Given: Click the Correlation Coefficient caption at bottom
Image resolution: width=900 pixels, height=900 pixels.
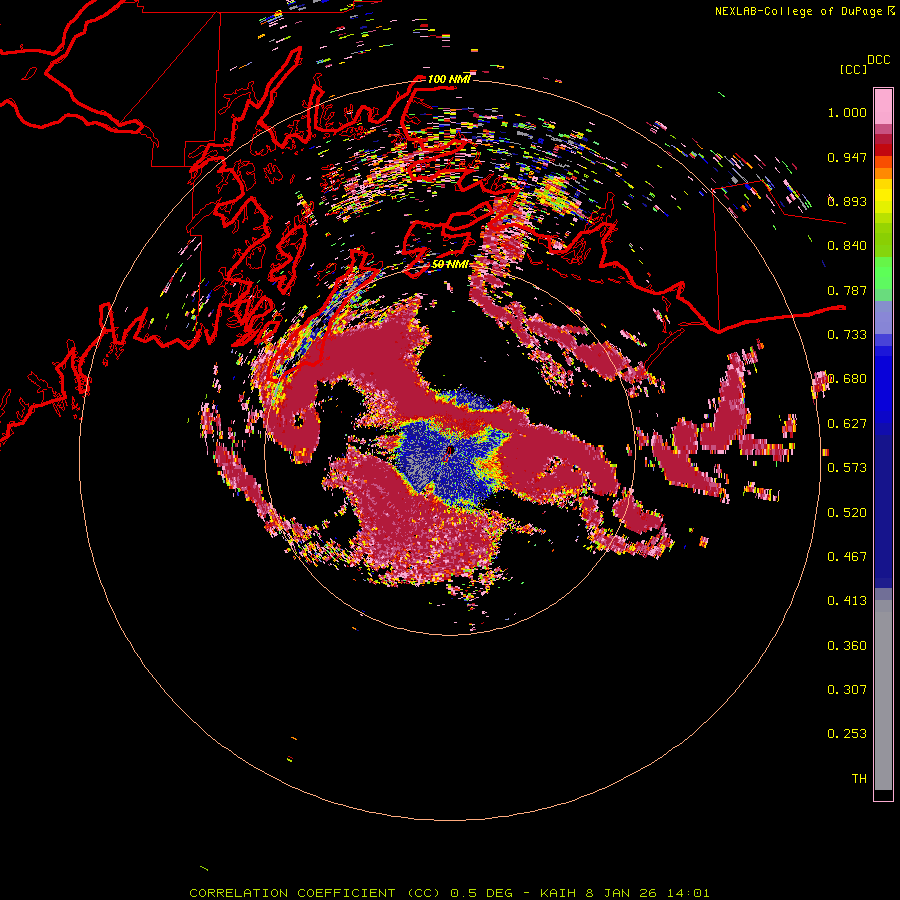Looking at the screenshot, I should [x=449, y=893].
